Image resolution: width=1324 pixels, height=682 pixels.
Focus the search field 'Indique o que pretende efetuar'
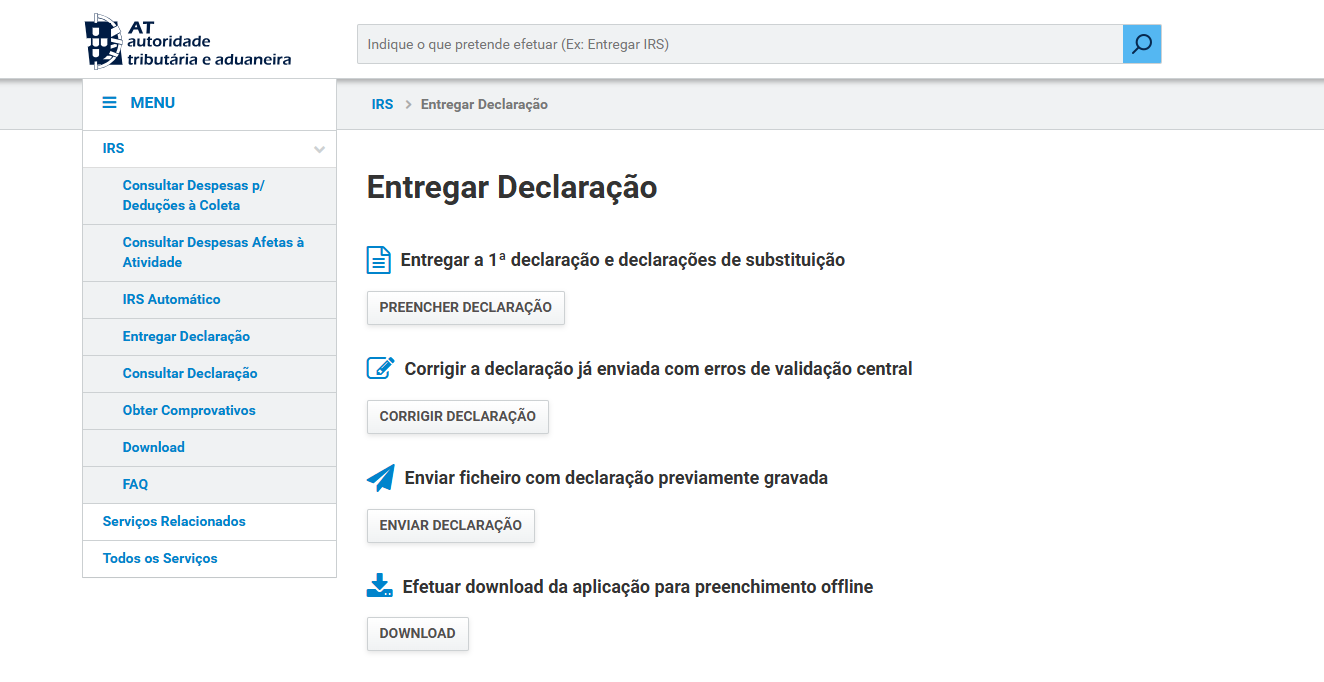(739, 44)
